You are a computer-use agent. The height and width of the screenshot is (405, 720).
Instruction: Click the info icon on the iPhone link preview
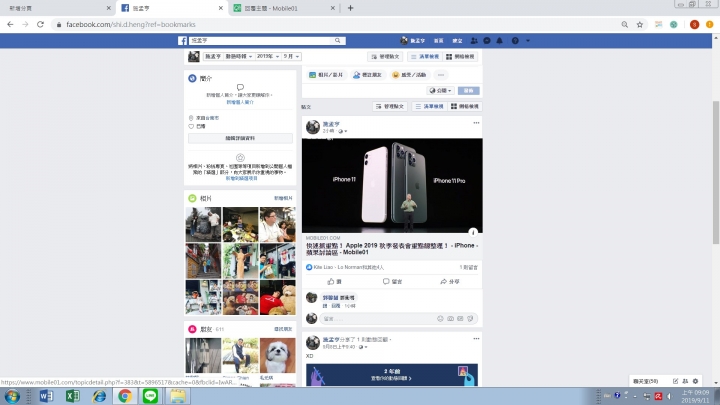coord(473,232)
